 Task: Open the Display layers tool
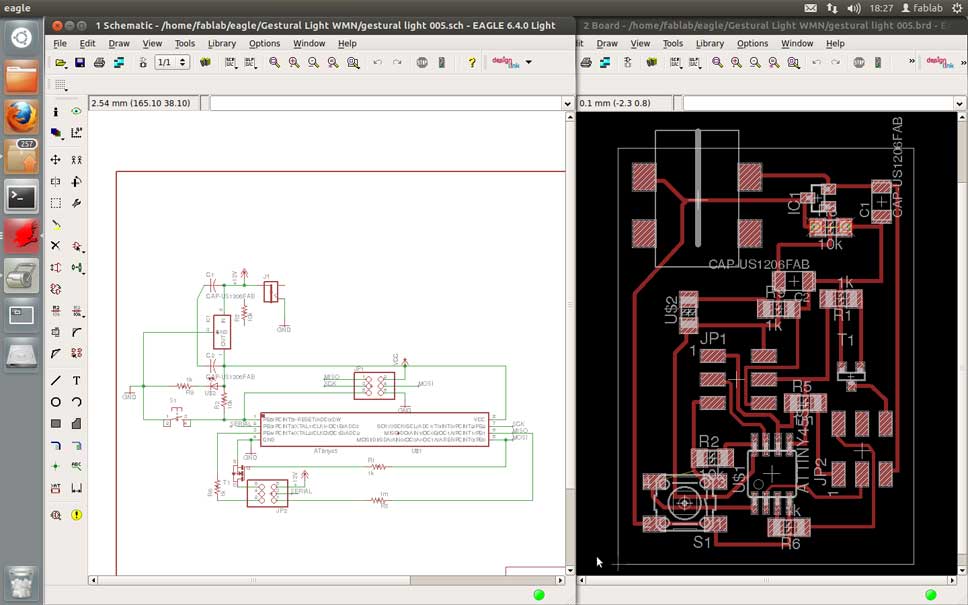[x=56, y=133]
